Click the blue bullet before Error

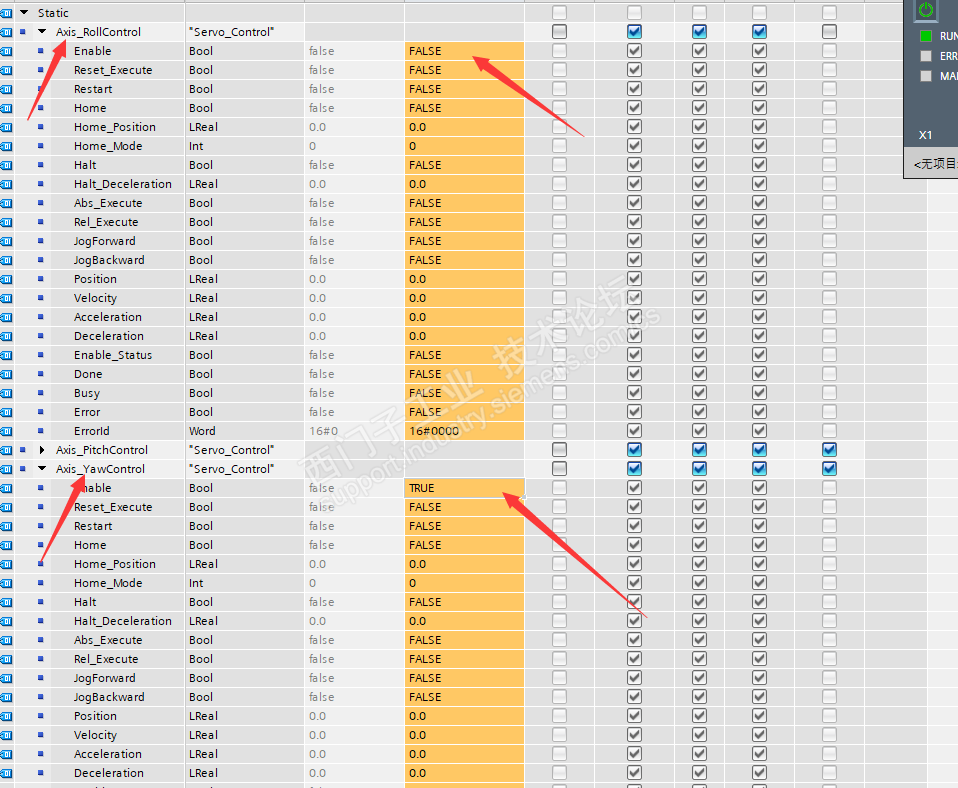tap(40, 412)
